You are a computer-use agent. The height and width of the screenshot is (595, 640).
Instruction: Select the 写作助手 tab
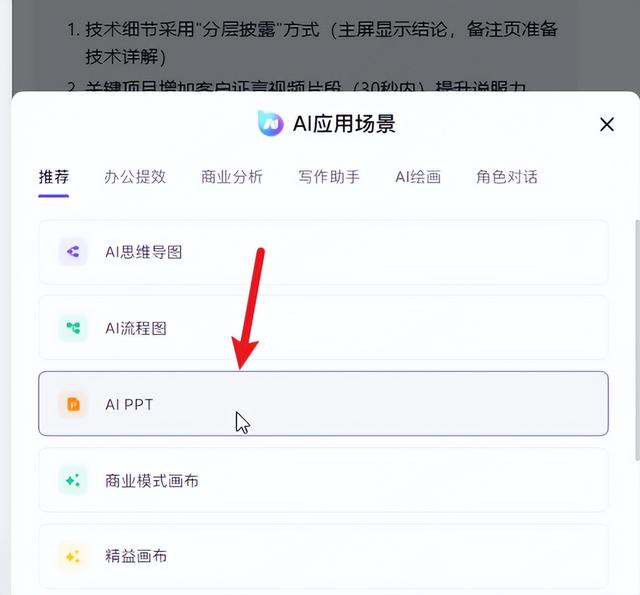click(x=329, y=177)
